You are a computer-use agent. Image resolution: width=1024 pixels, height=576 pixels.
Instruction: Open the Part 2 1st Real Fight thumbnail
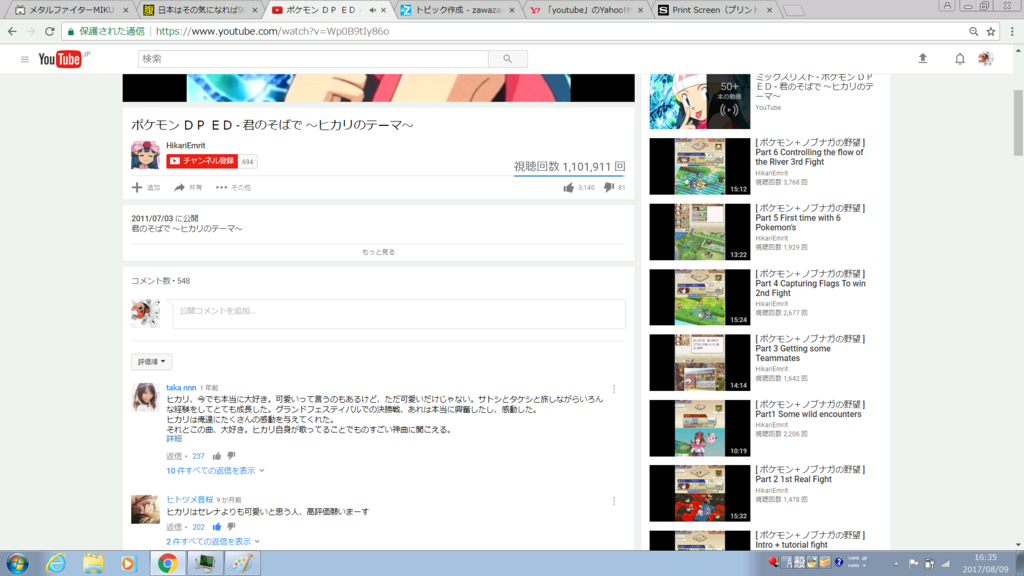pyautogui.click(x=699, y=493)
